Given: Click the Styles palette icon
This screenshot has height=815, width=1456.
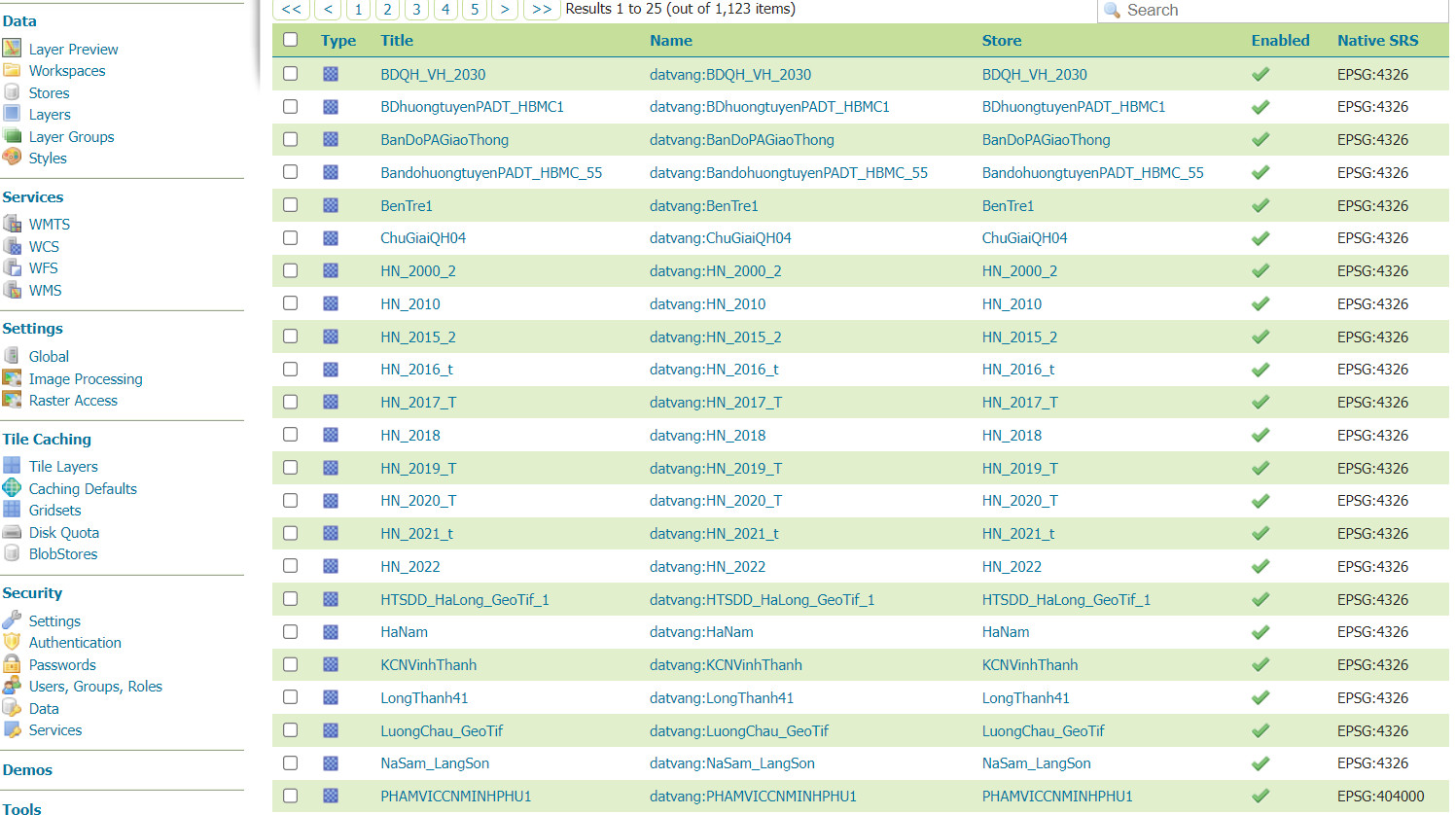Looking at the screenshot, I should coord(12,158).
